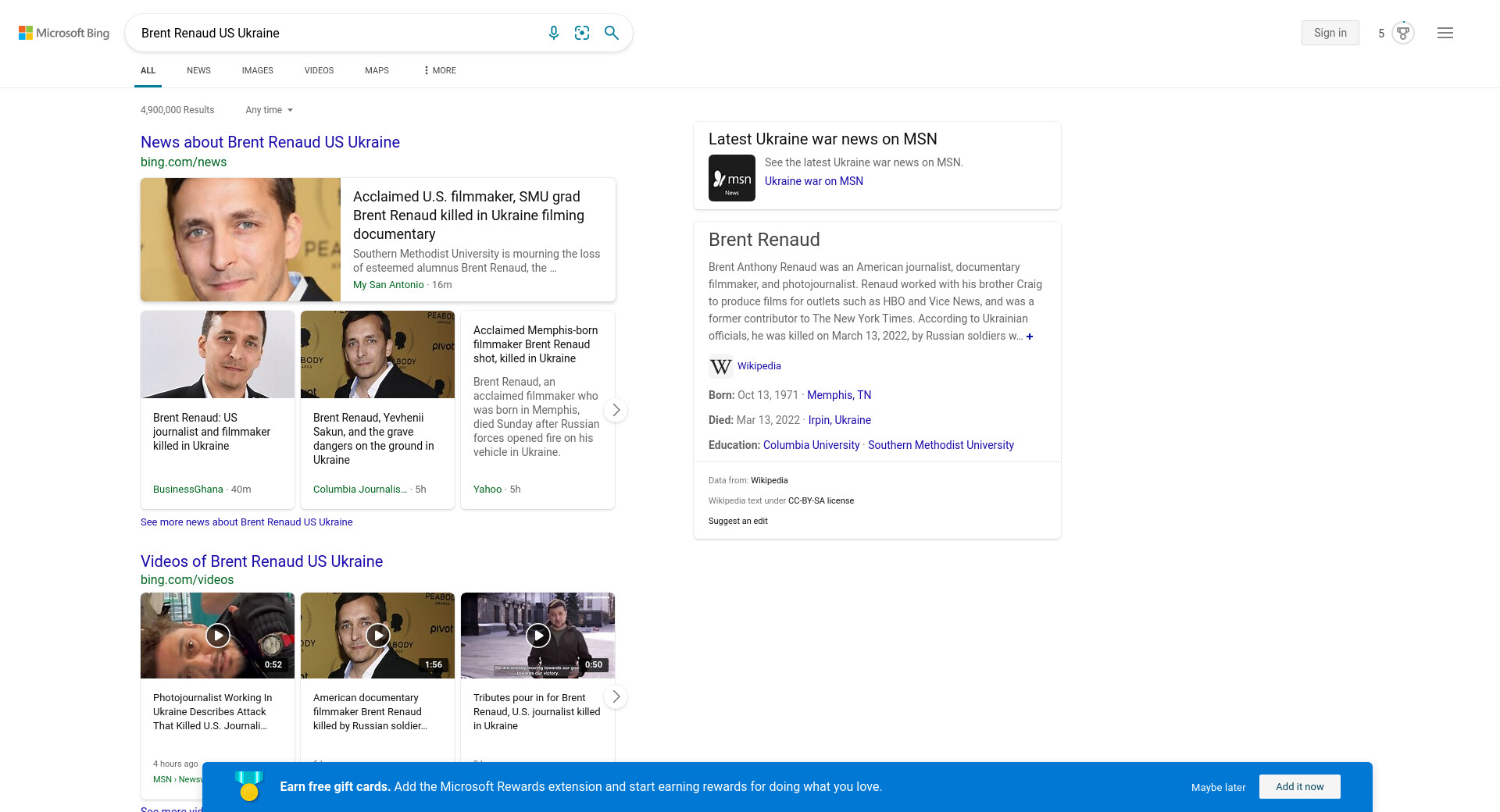Click the microphone voice search icon
This screenshot has width=1500, height=812.
(553, 33)
